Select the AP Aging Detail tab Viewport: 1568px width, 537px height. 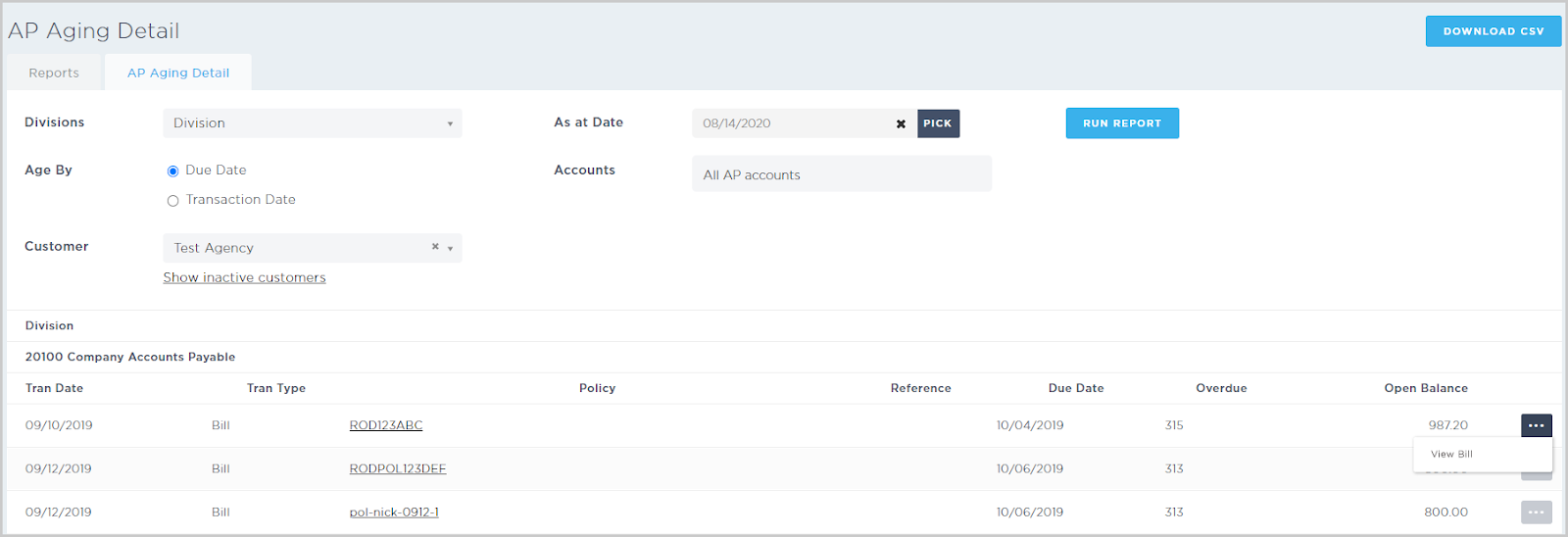[178, 73]
